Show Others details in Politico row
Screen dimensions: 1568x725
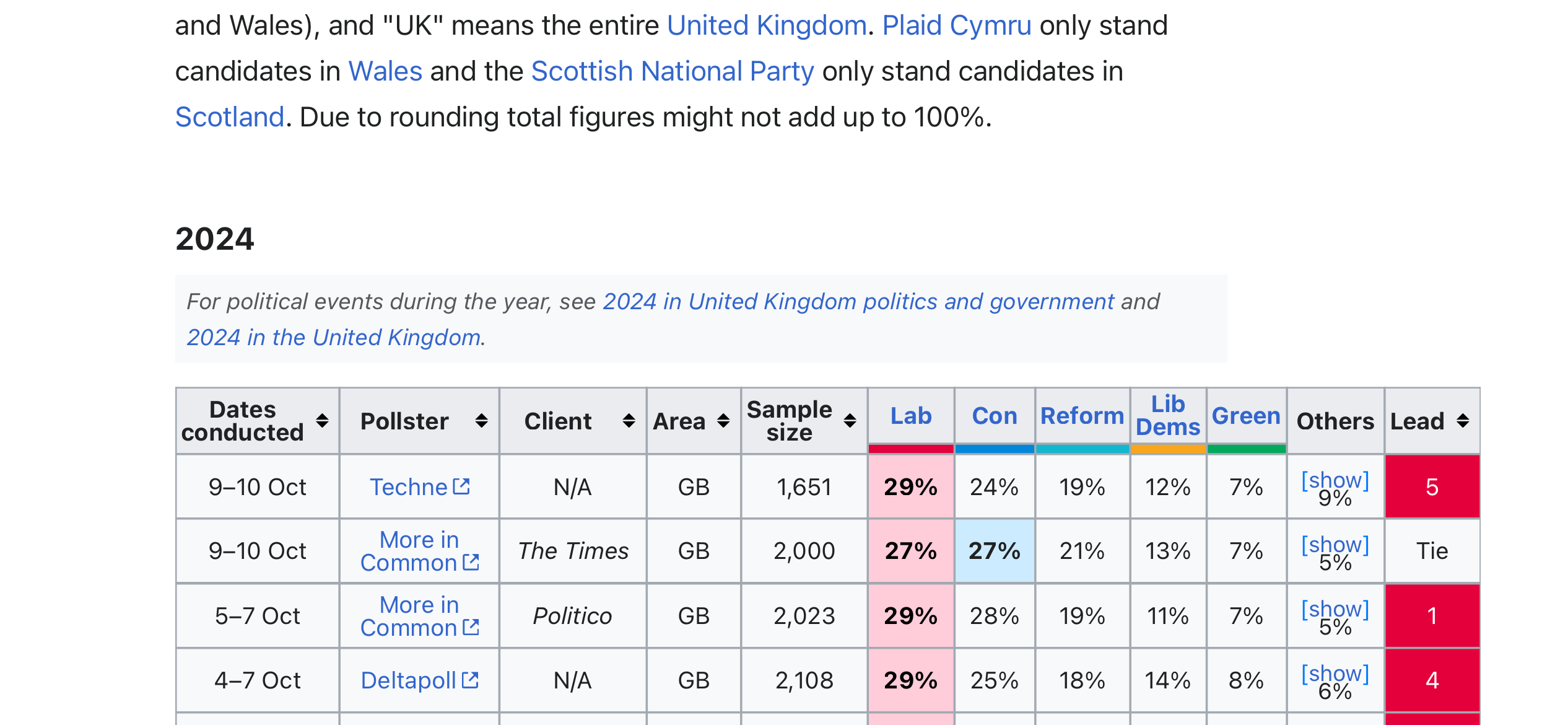1335,609
